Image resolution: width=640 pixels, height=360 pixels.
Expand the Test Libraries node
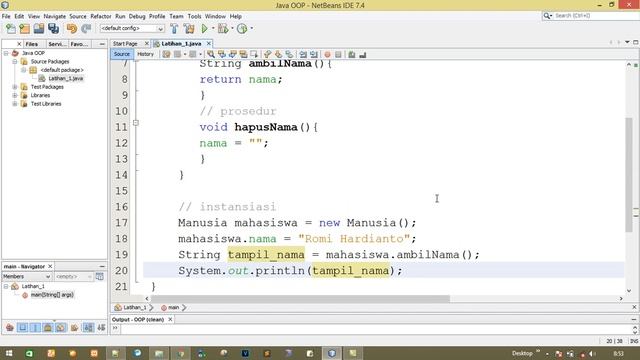click(x=15, y=104)
